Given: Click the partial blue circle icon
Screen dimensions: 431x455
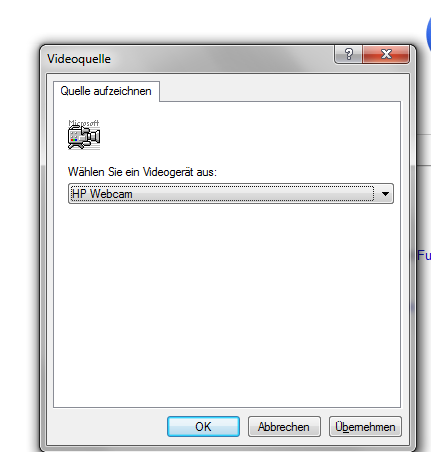Looking at the screenshot, I should pyautogui.click(x=429, y=33).
